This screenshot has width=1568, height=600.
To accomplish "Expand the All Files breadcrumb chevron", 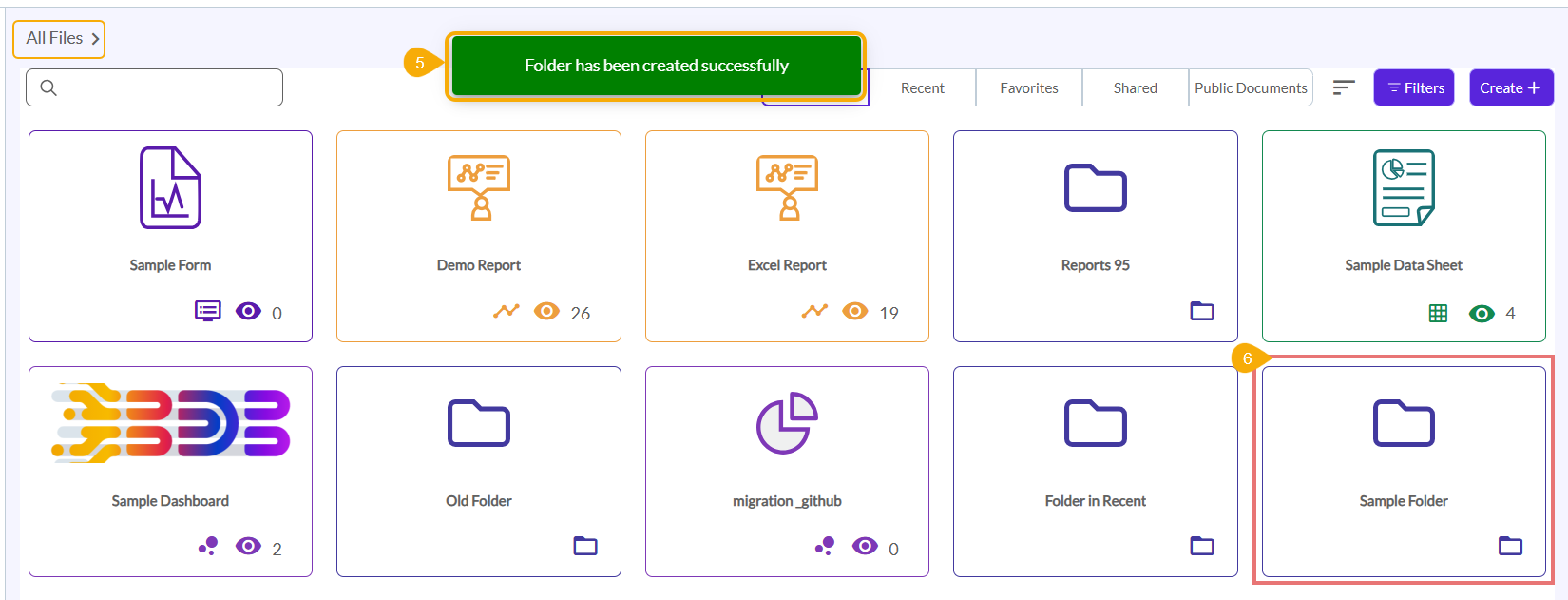I will 95,39.
